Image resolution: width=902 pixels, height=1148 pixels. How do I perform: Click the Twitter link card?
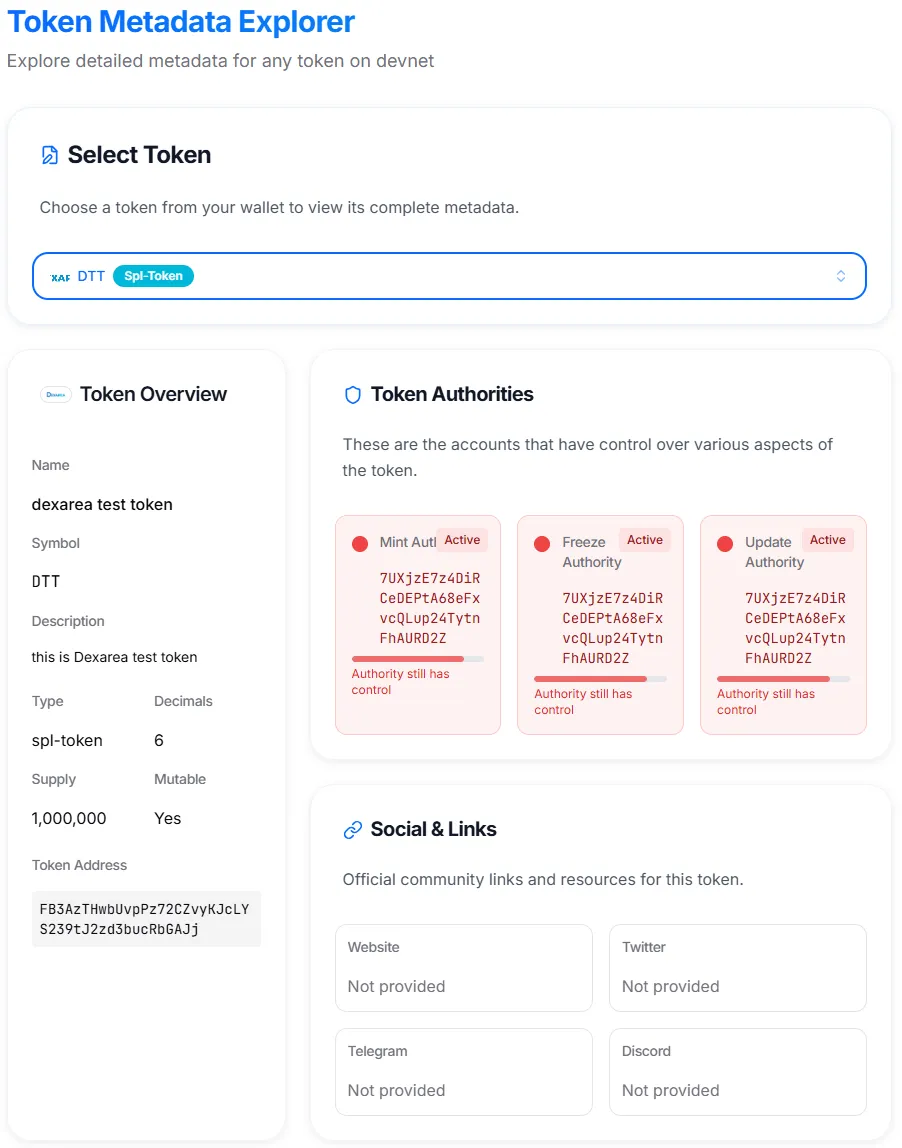point(737,967)
